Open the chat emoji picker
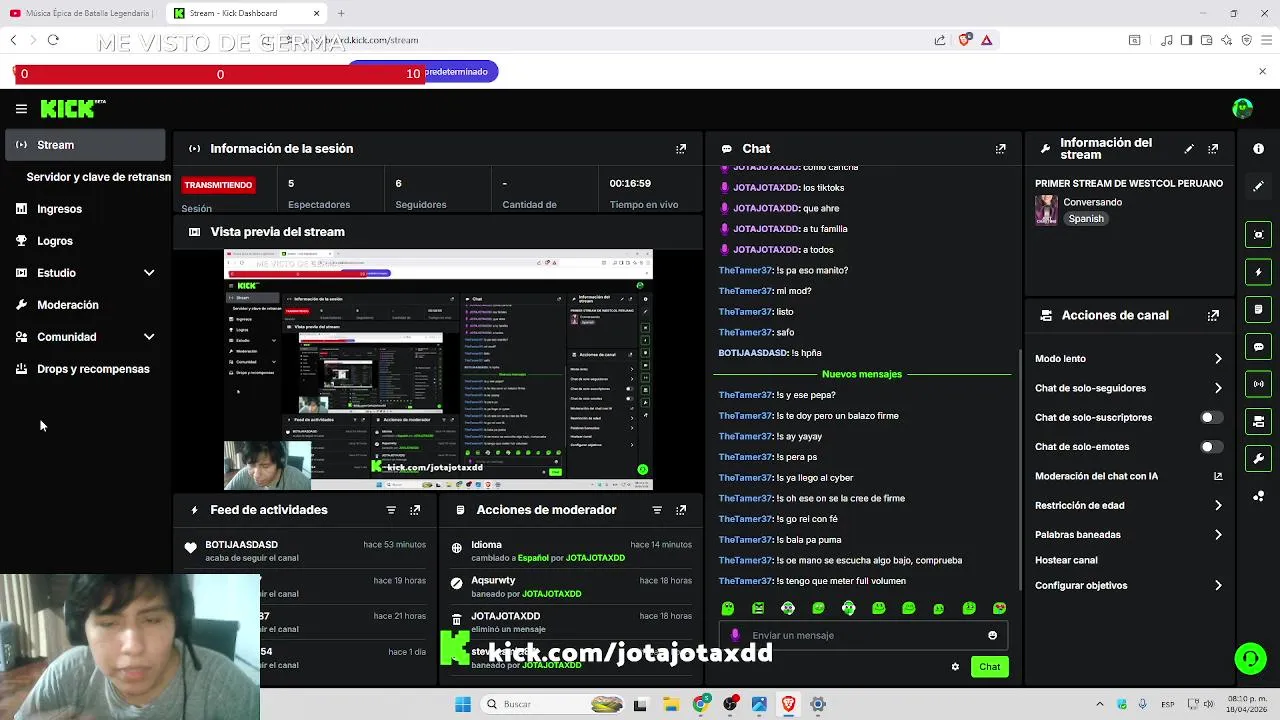This screenshot has width=1280, height=720. 992,635
